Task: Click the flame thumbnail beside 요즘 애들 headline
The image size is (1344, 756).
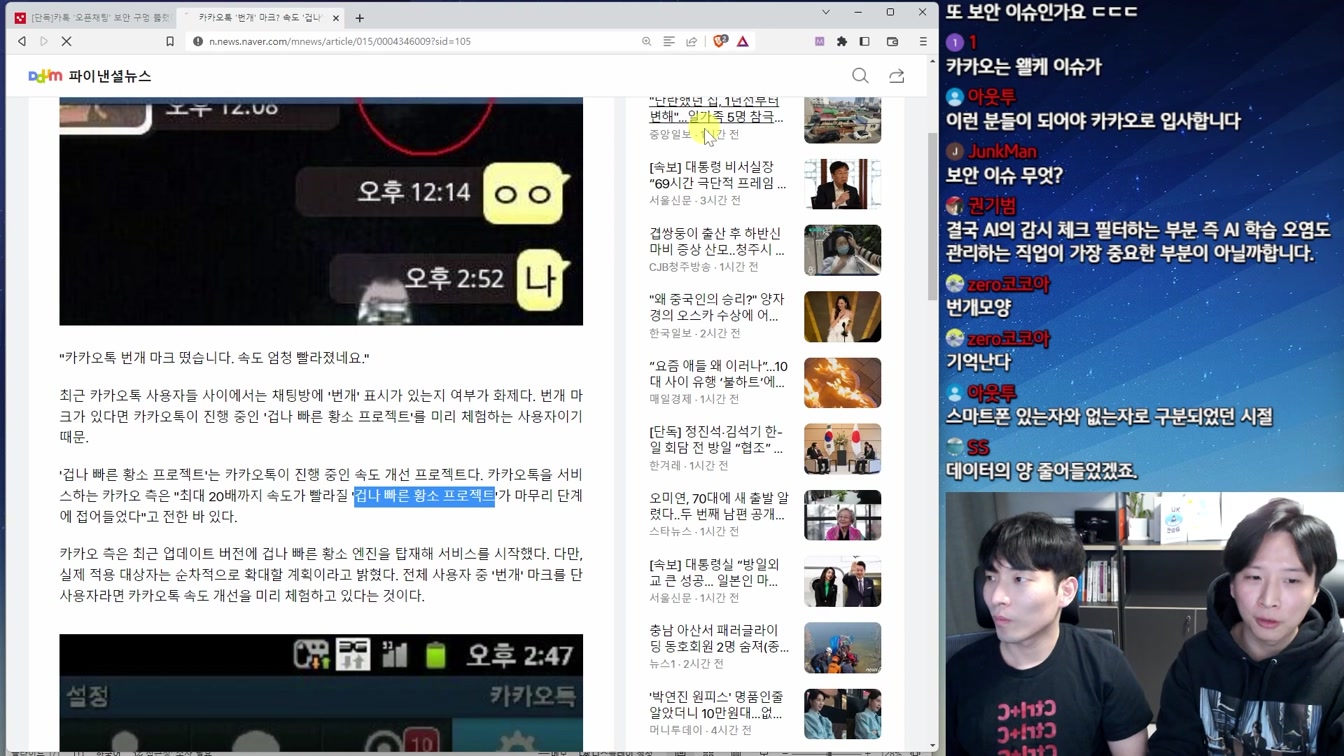Action: (842, 382)
